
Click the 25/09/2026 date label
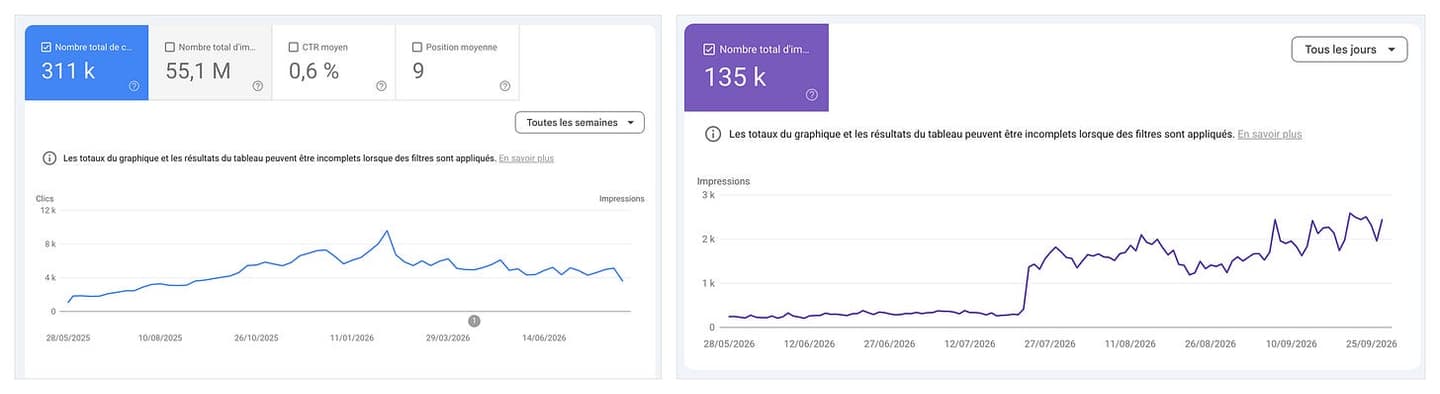pyautogui.click(x=1371, y=344)
